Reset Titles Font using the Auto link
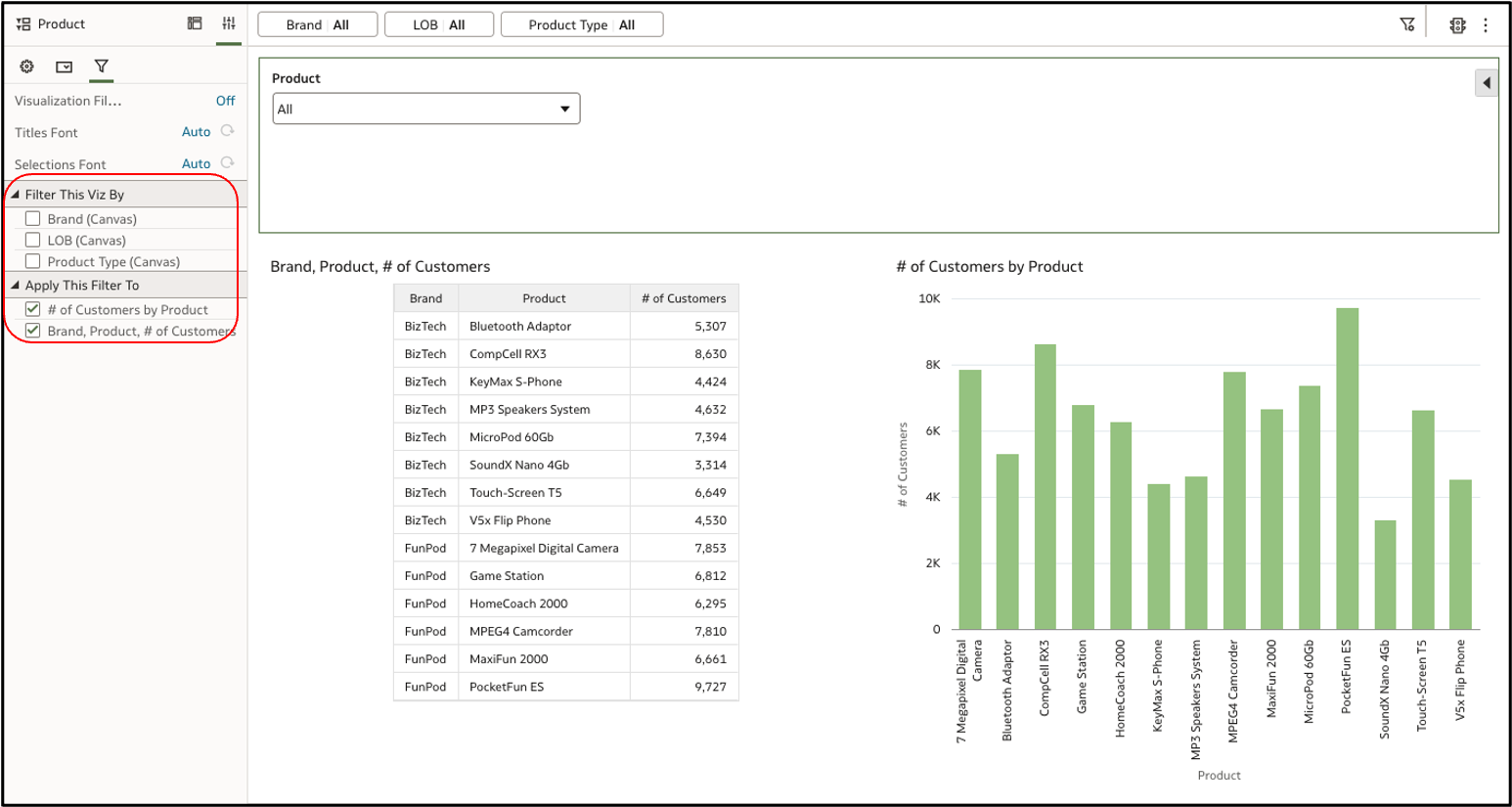The height and width of the screenshot is (807, 1512). (195, 131)
